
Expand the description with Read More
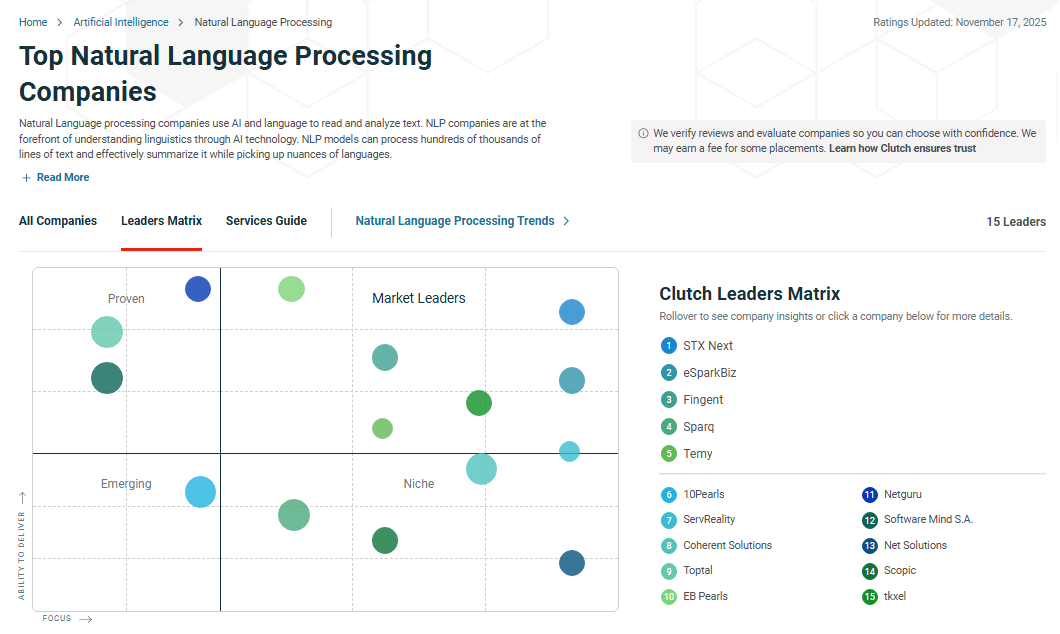[x=55, y=178]
